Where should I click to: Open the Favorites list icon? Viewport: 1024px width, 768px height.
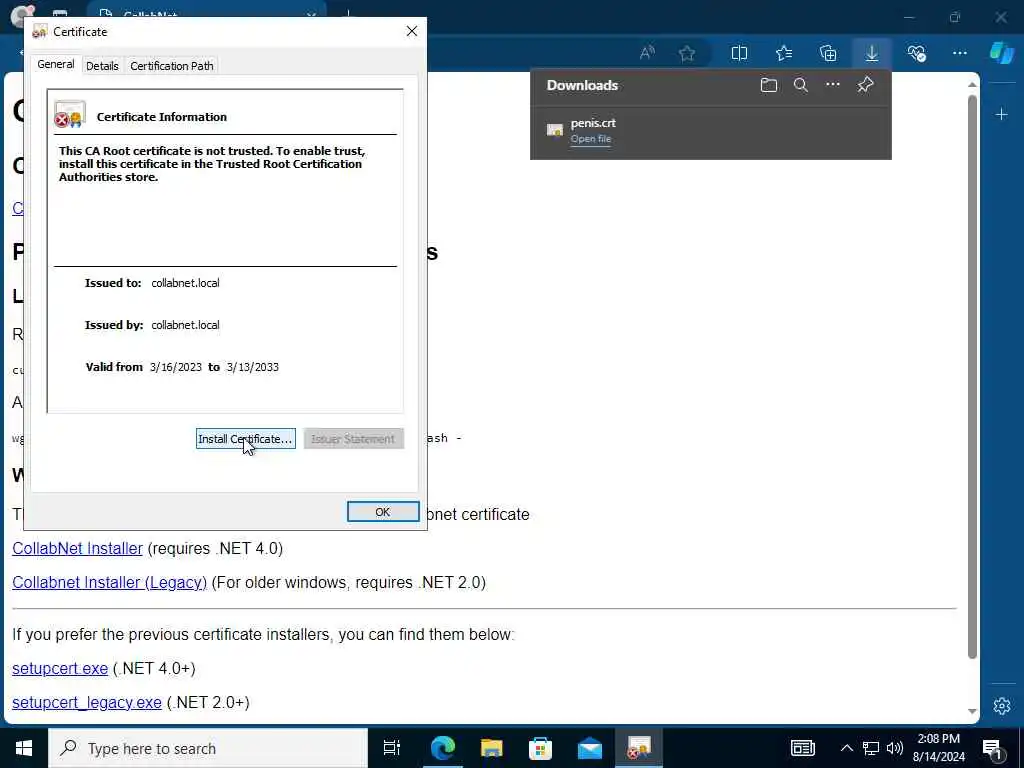(784, 54)
